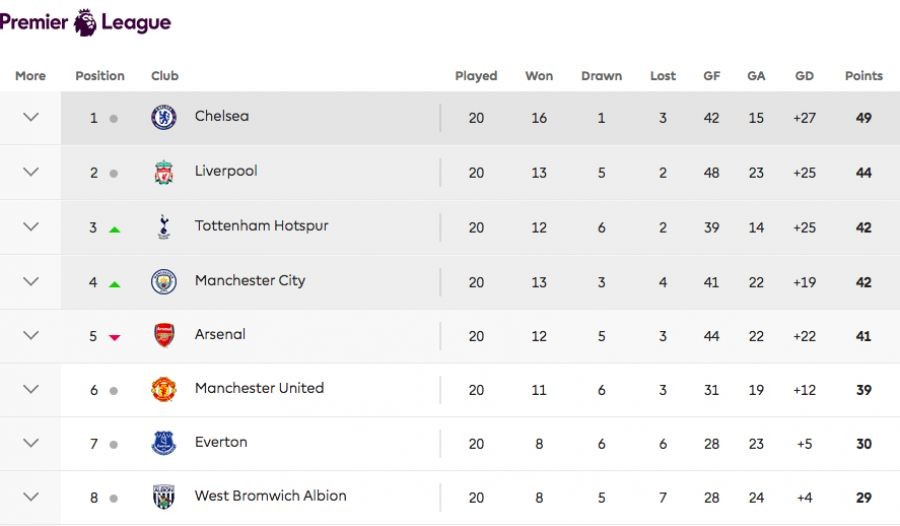The height and width of the screenshot is (526, 900).
Task: Click the Tottenham Hotspur crest icon
Action: click(x=164, y=227)
